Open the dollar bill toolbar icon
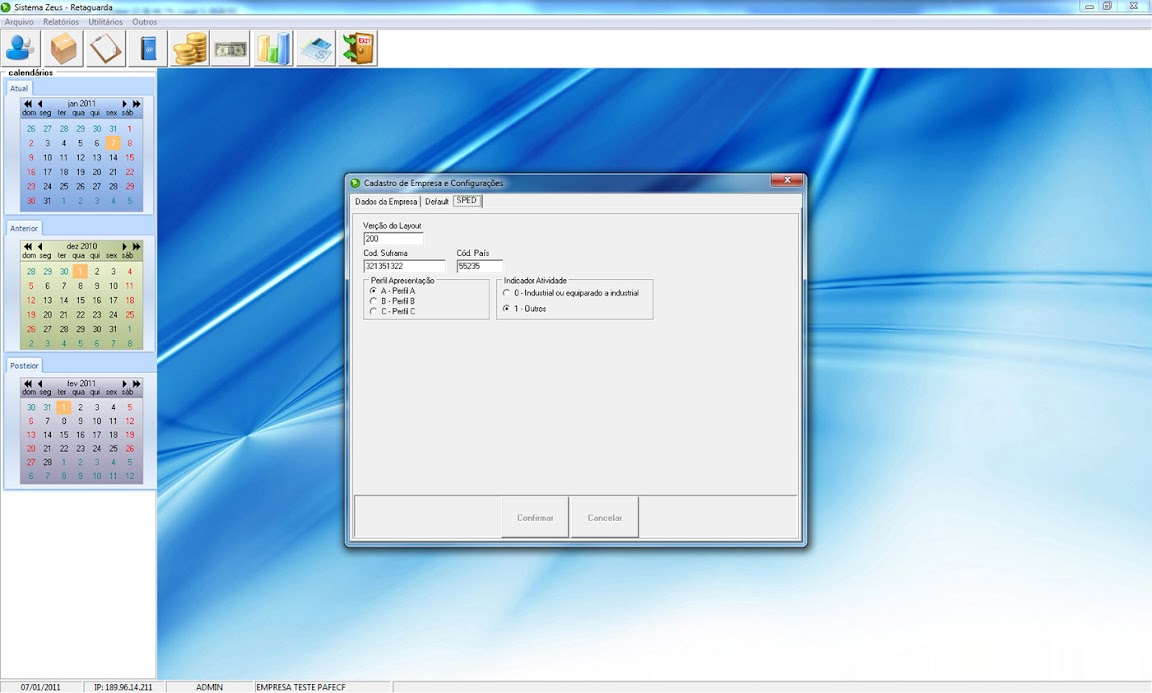The width and height of the screenshot is (1152, 693). point(231,49)
